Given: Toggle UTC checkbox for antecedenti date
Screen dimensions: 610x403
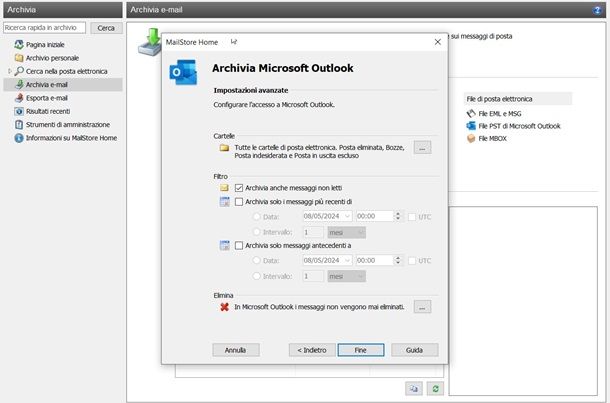Looking at the screenshot, I should point(412,261).
